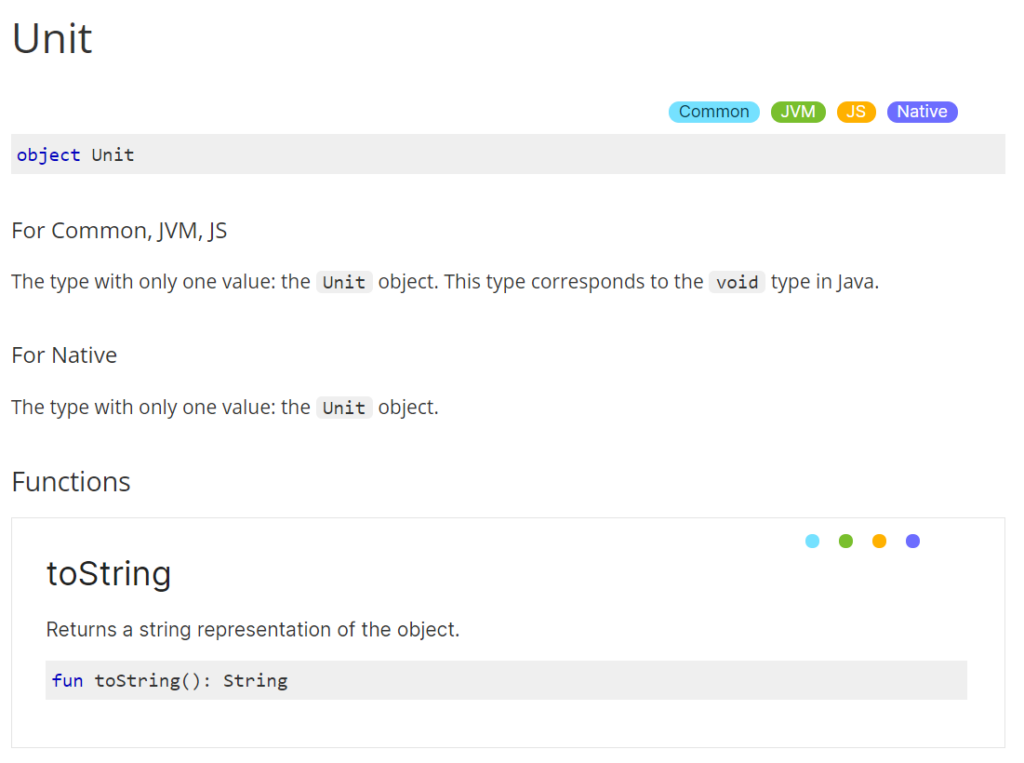The width and height of the screenshot is (1024, 763).
Task: Click the purple Native dot indicator
Action: tap(912, 541)
